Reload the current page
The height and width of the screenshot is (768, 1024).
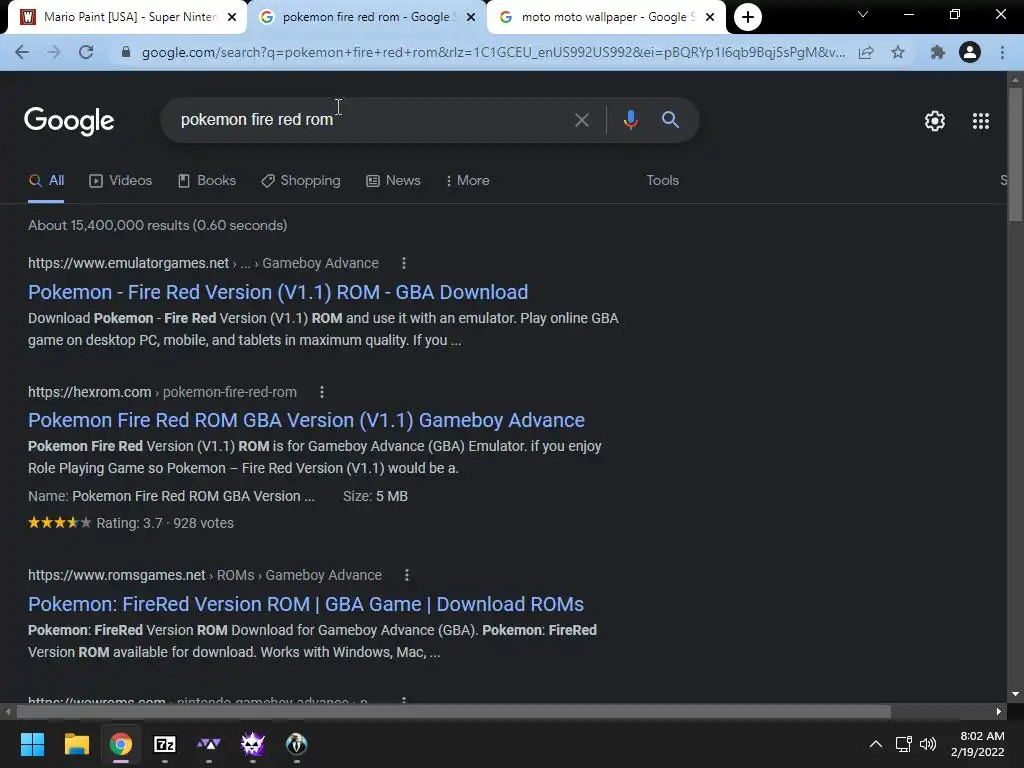pos(86,52)
